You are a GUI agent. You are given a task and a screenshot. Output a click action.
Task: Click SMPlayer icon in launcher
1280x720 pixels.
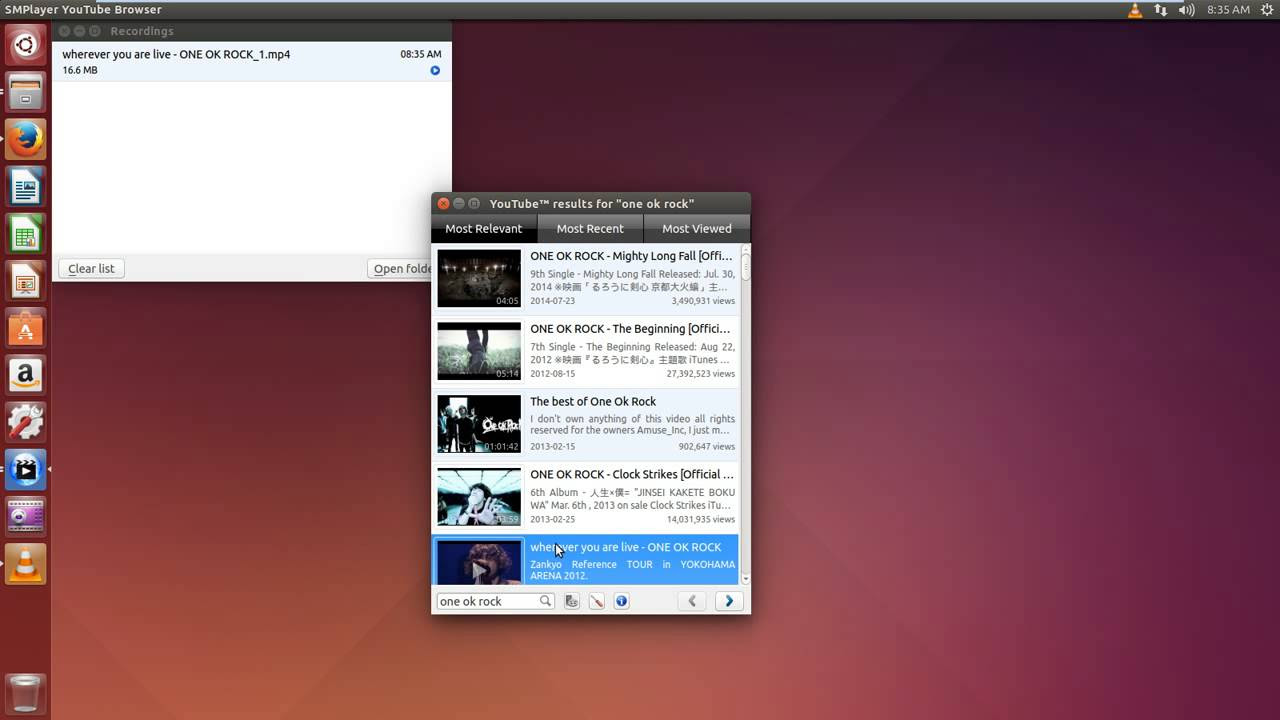point(26,470)
